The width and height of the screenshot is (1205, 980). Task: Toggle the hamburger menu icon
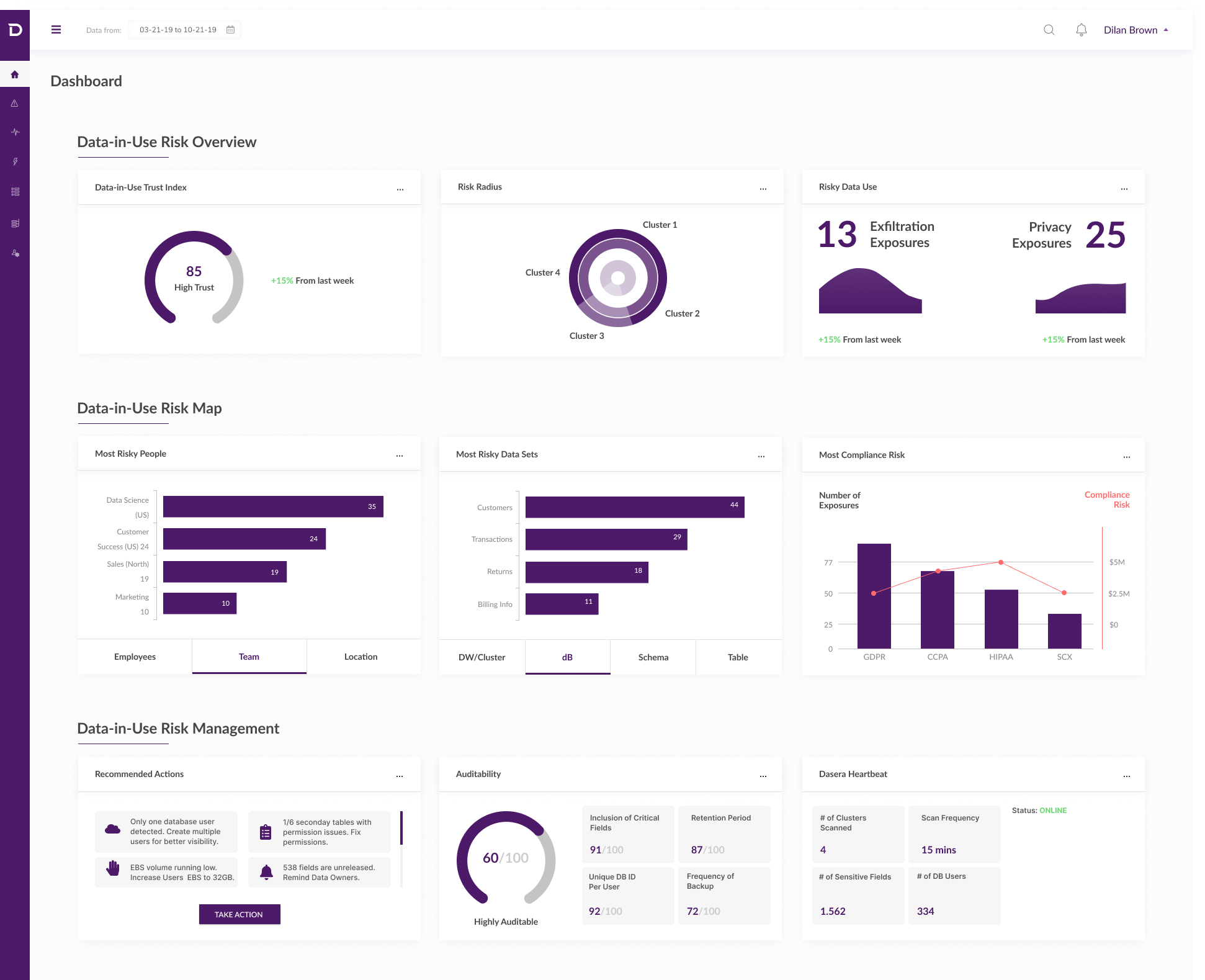(56, 30)
